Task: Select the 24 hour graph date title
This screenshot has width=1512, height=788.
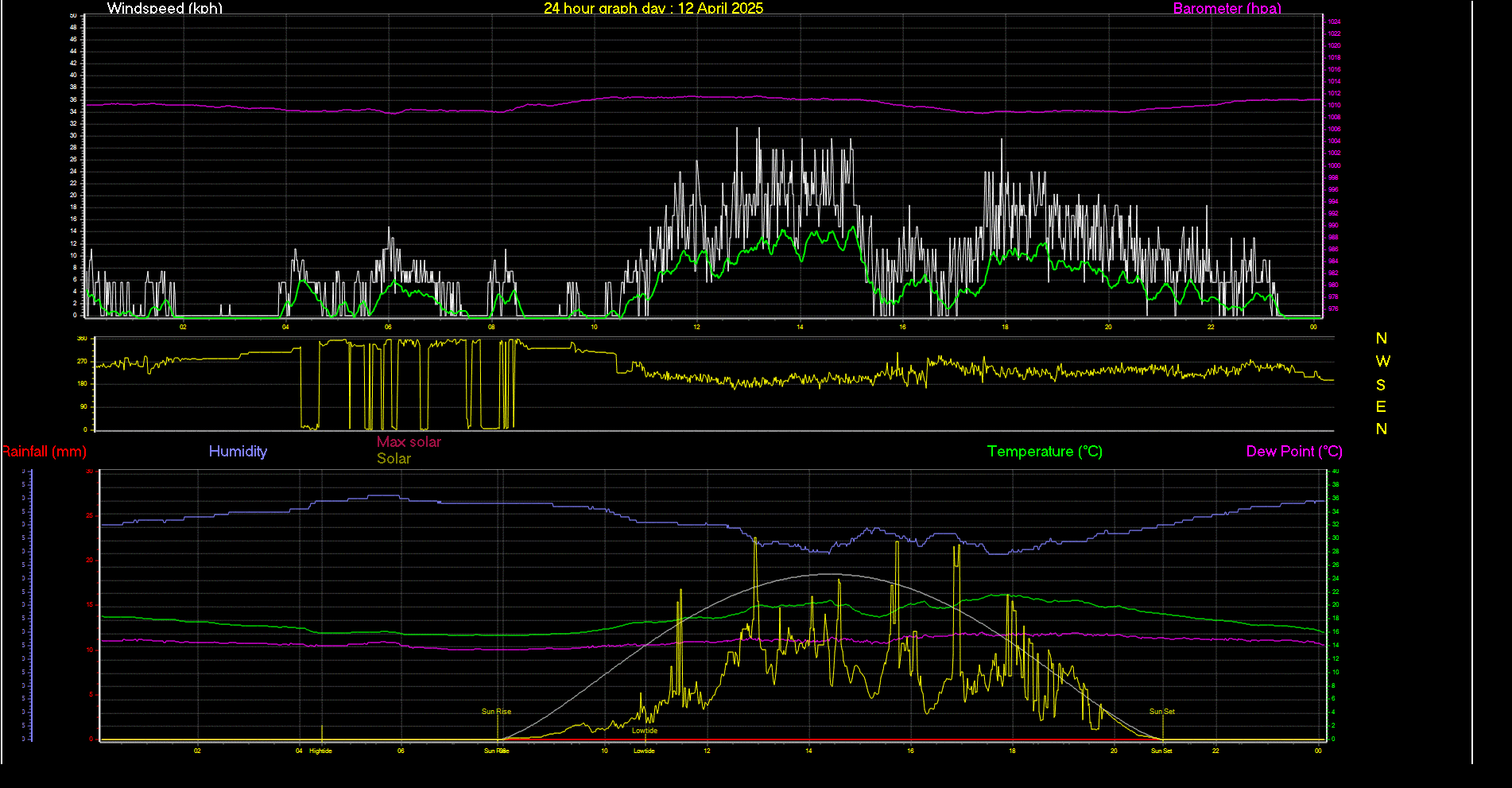Action: (x=653, y=9)
